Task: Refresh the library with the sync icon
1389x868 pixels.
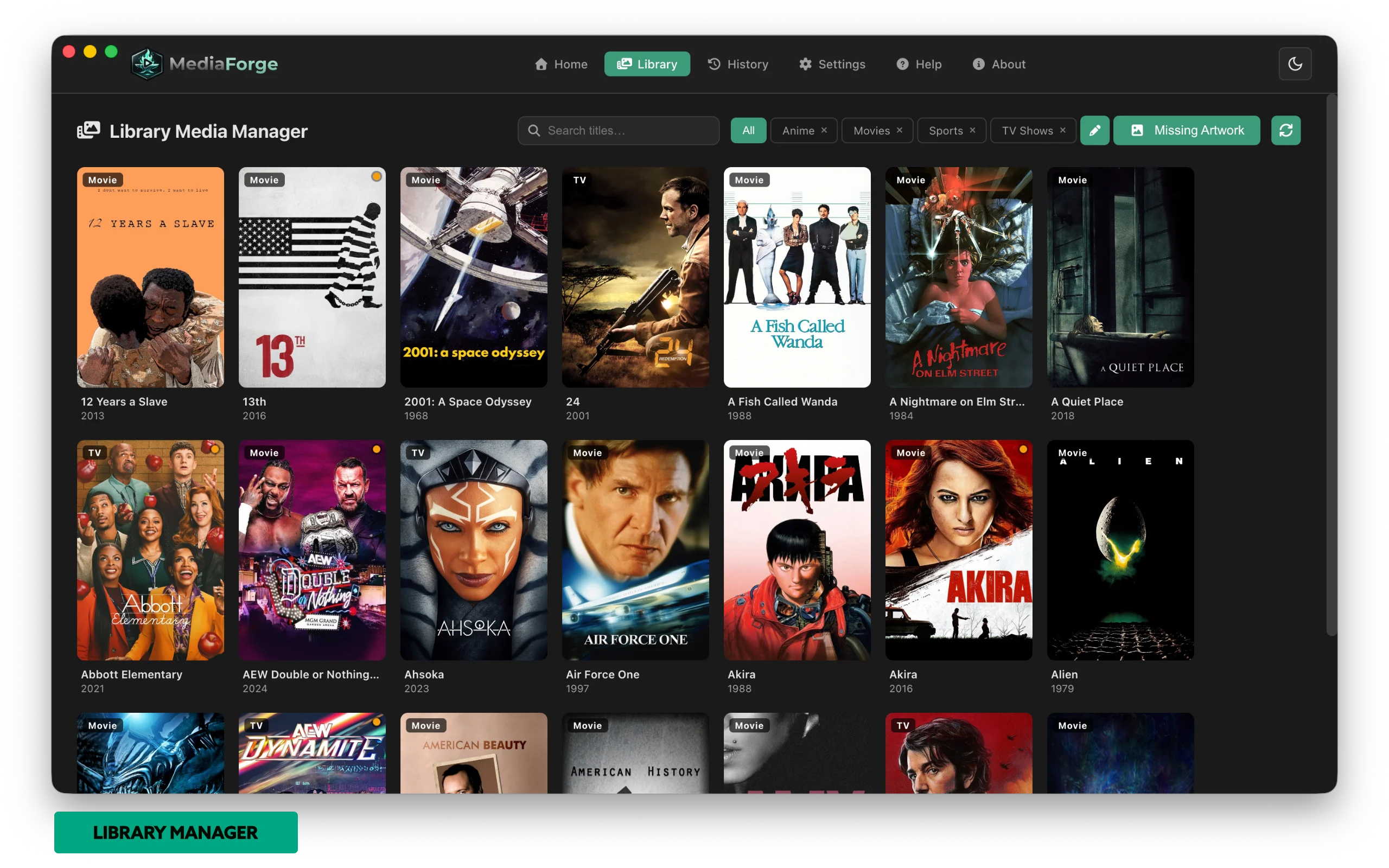Action: click(1286, 130)
